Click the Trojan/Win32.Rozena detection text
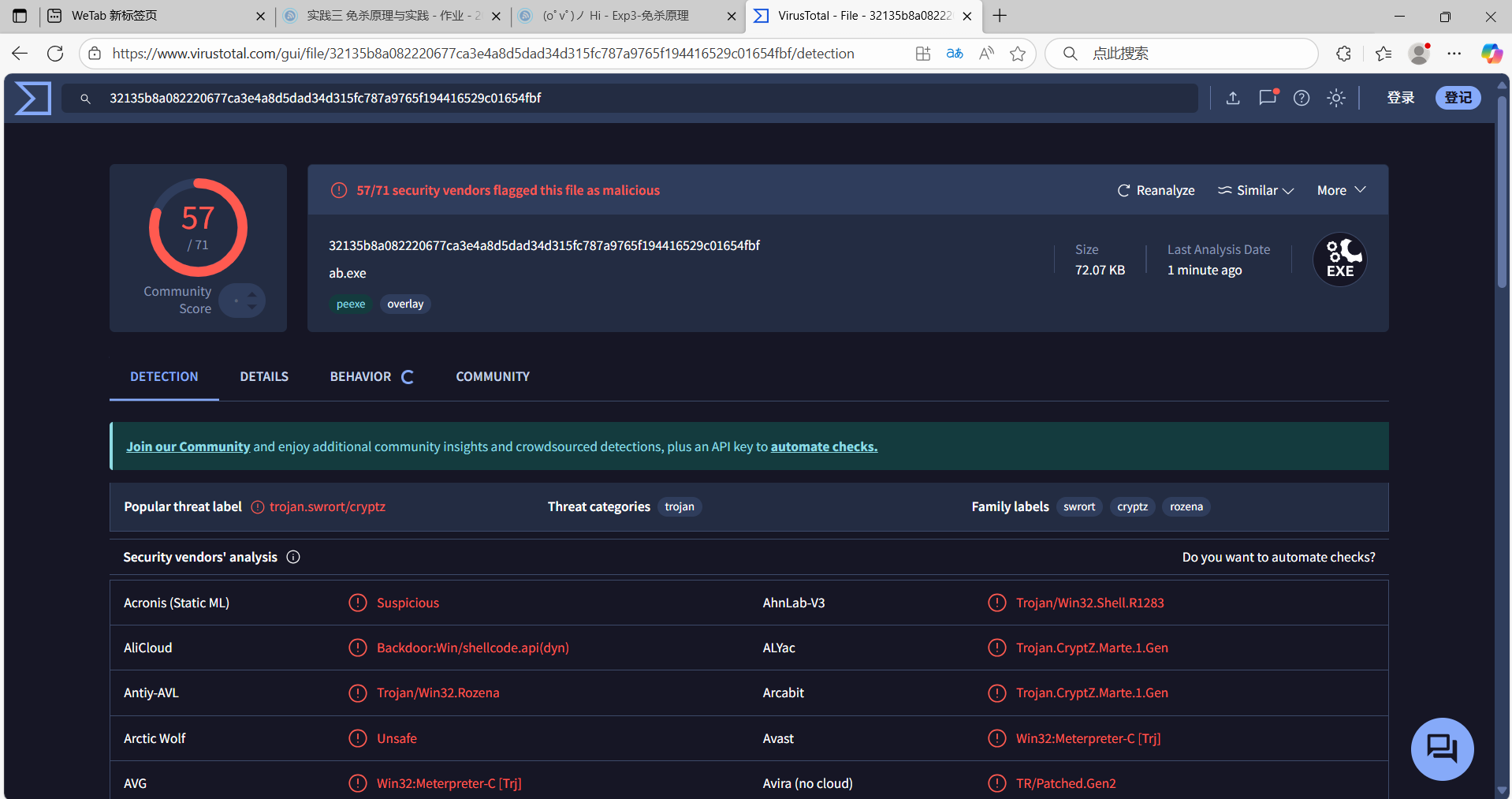 click(438, 693)
